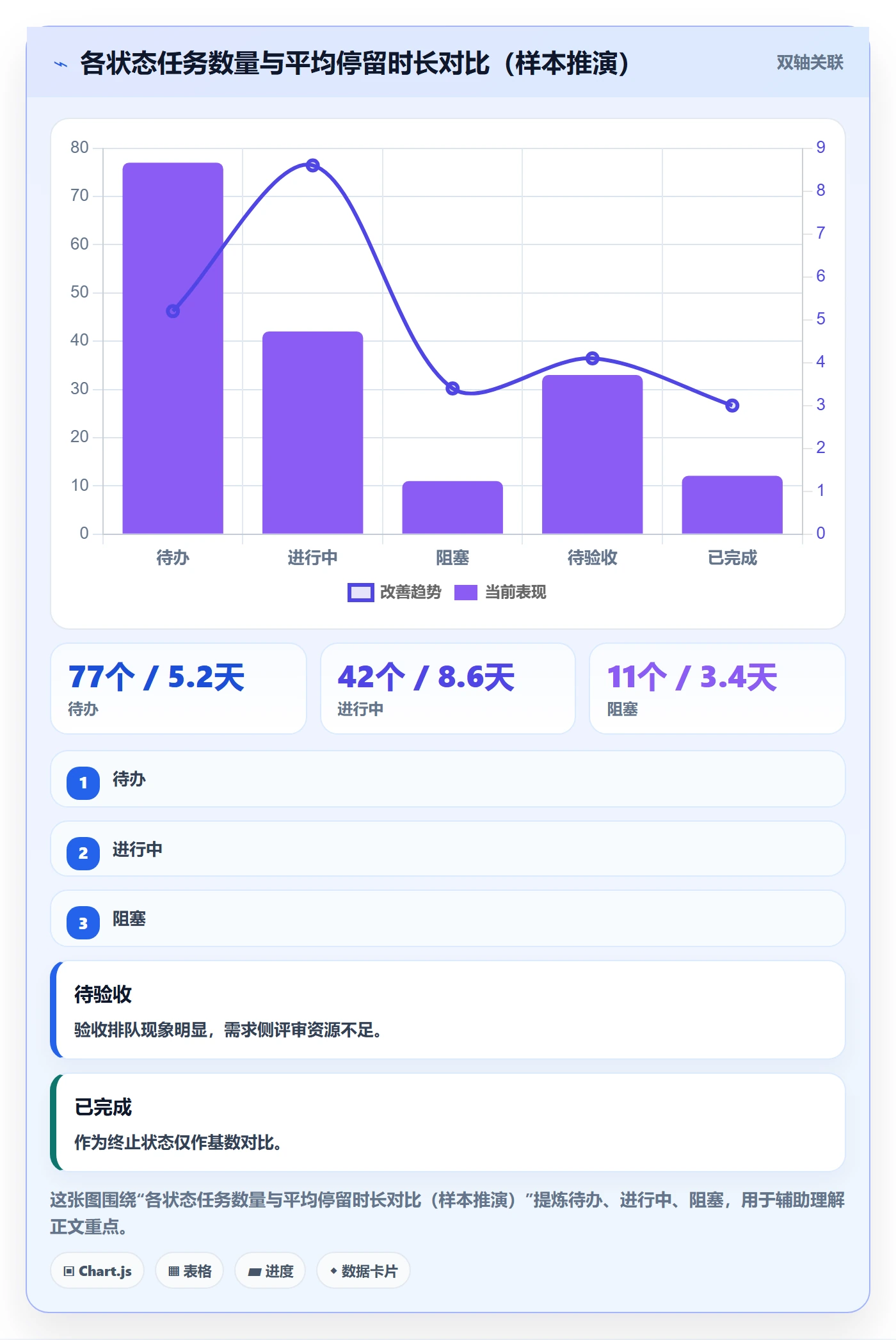
Task: Select list row 2 labeled 进行中
Action: (x=448, y=849)
